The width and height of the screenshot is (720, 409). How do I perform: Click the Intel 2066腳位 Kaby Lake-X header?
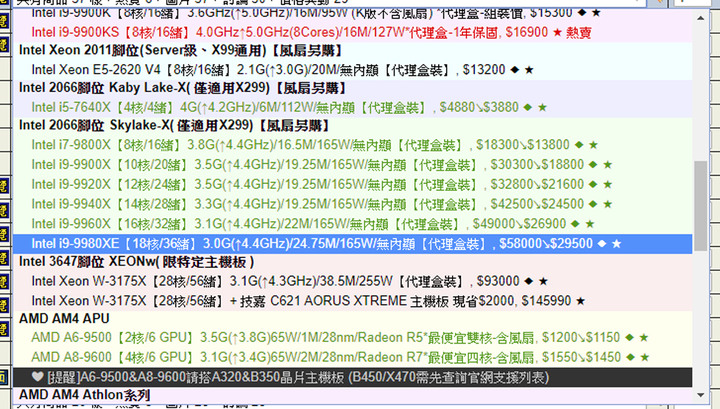tap(352, 88)
